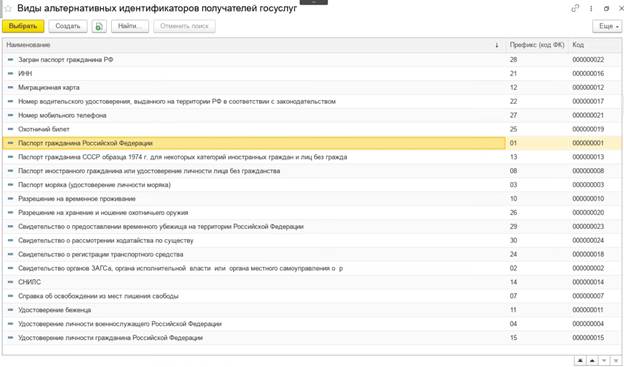624x367 pixels.
Task: Click the get-link icon in title bar
Action: click(x=575, y=8)
